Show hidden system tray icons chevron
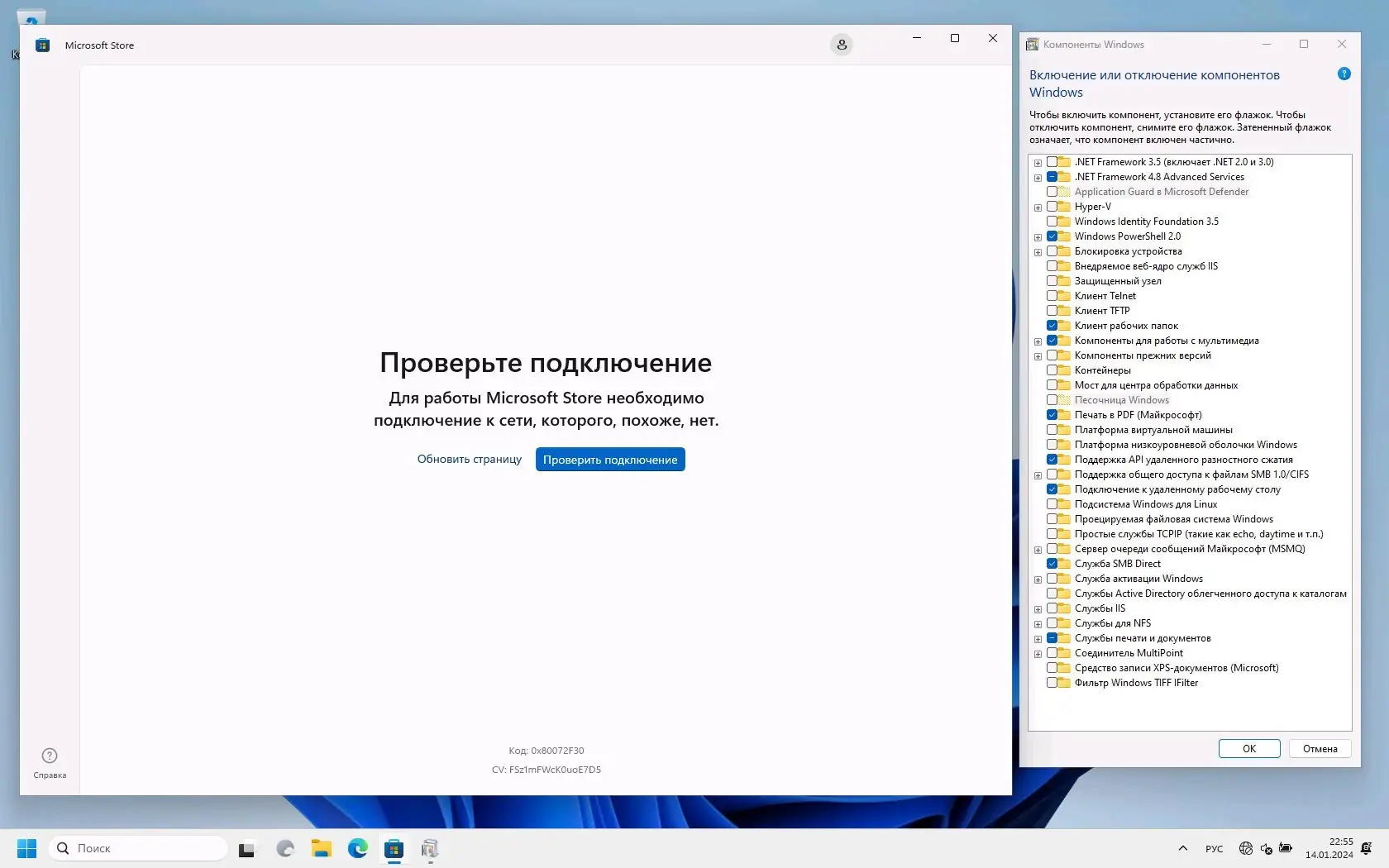The image size is (1389, 868). (1183, 848)
